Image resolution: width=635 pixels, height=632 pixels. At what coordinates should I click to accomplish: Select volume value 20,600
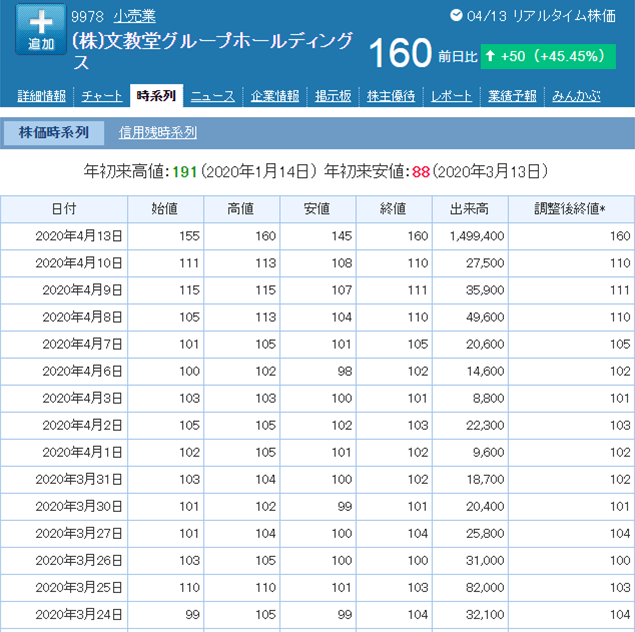[x=485, y=344]
